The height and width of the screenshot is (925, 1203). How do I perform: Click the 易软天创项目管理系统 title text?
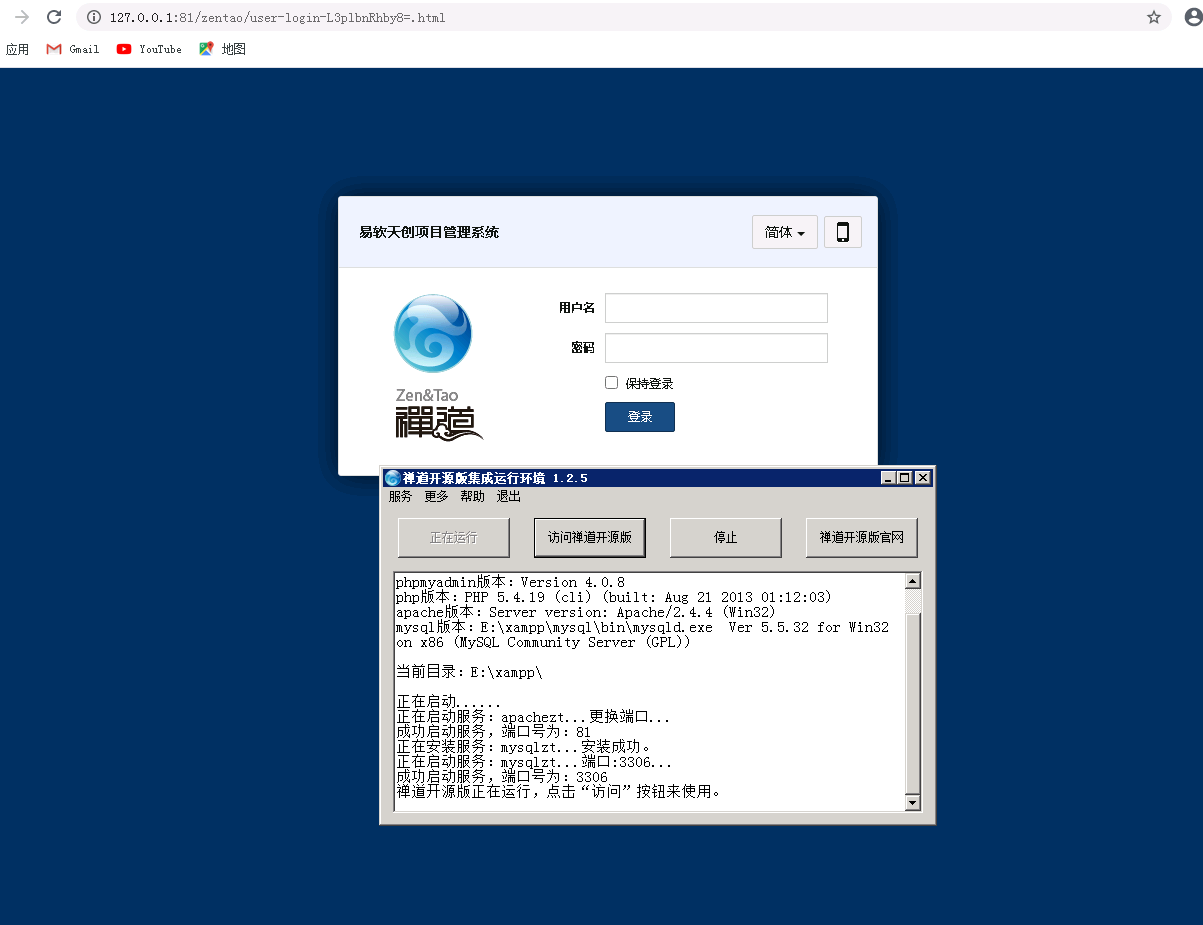coord(429,232)
